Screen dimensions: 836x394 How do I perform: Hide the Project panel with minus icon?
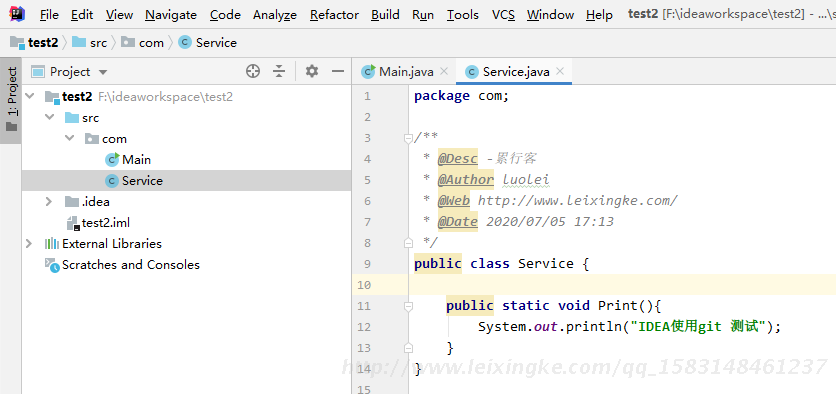tap(337, 71)
